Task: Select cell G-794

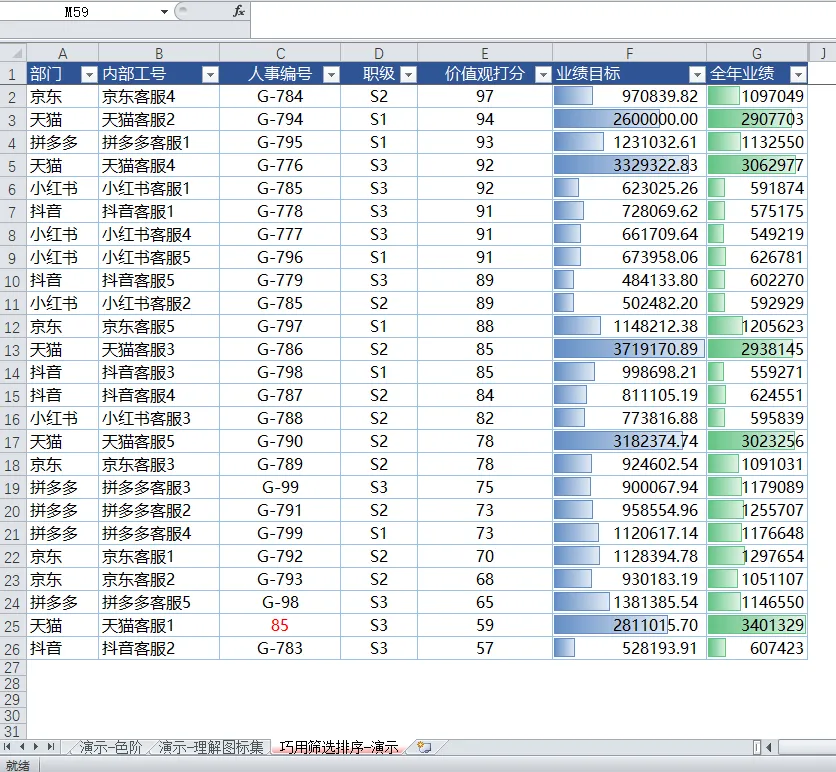Action: 280,119
